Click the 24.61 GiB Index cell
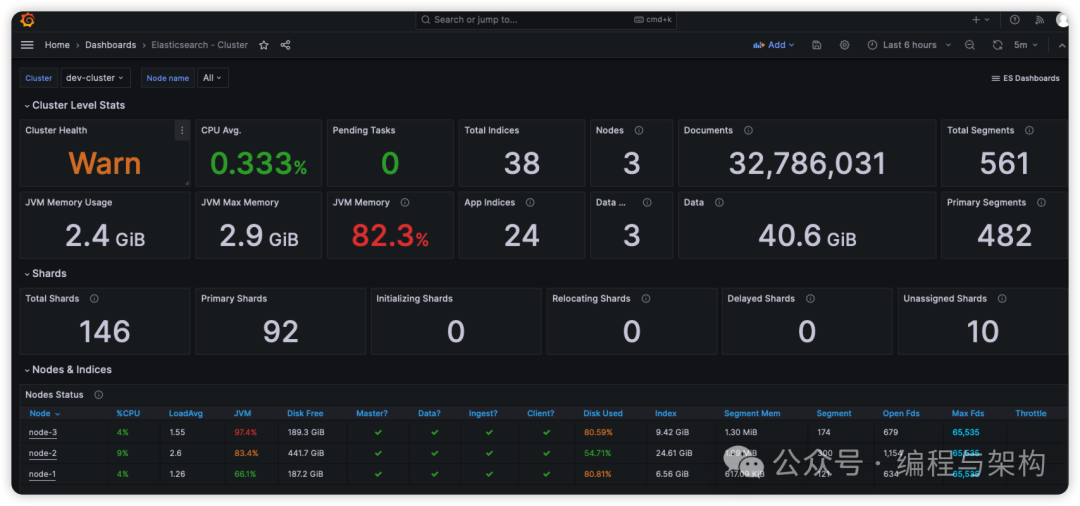This screenshot has width=1080, height=506. click(674, 453)
